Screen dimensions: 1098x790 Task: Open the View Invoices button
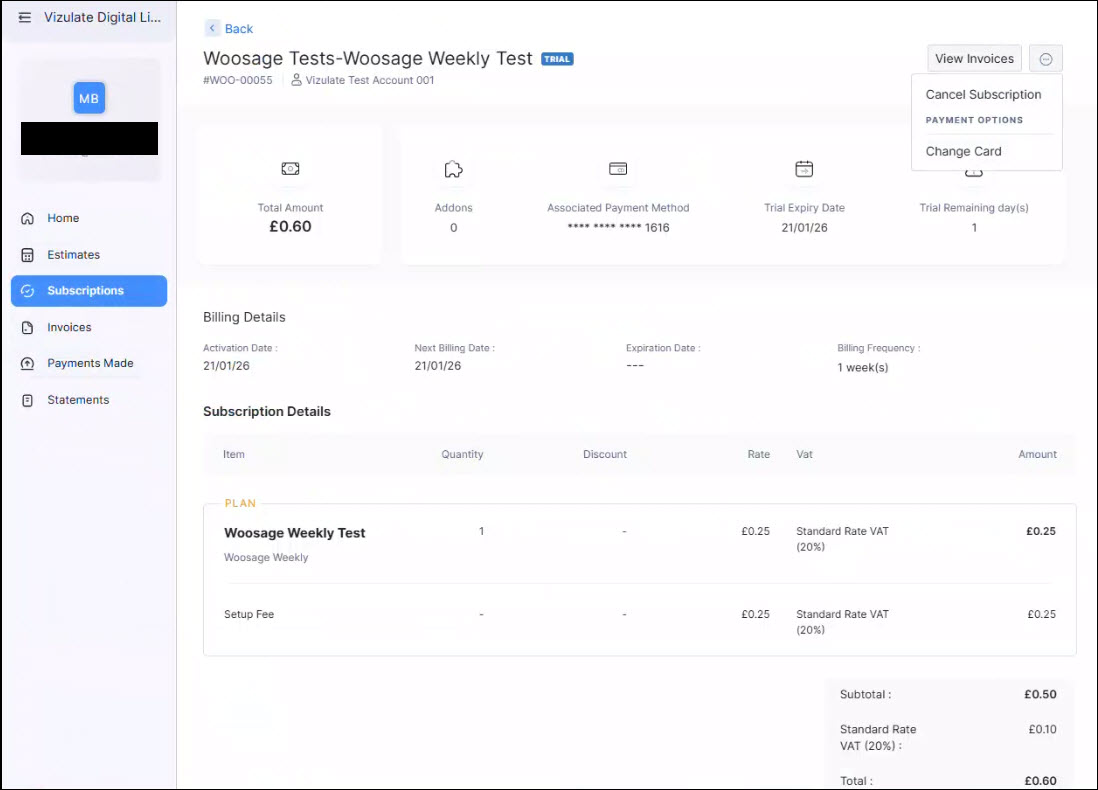point(974,59)
